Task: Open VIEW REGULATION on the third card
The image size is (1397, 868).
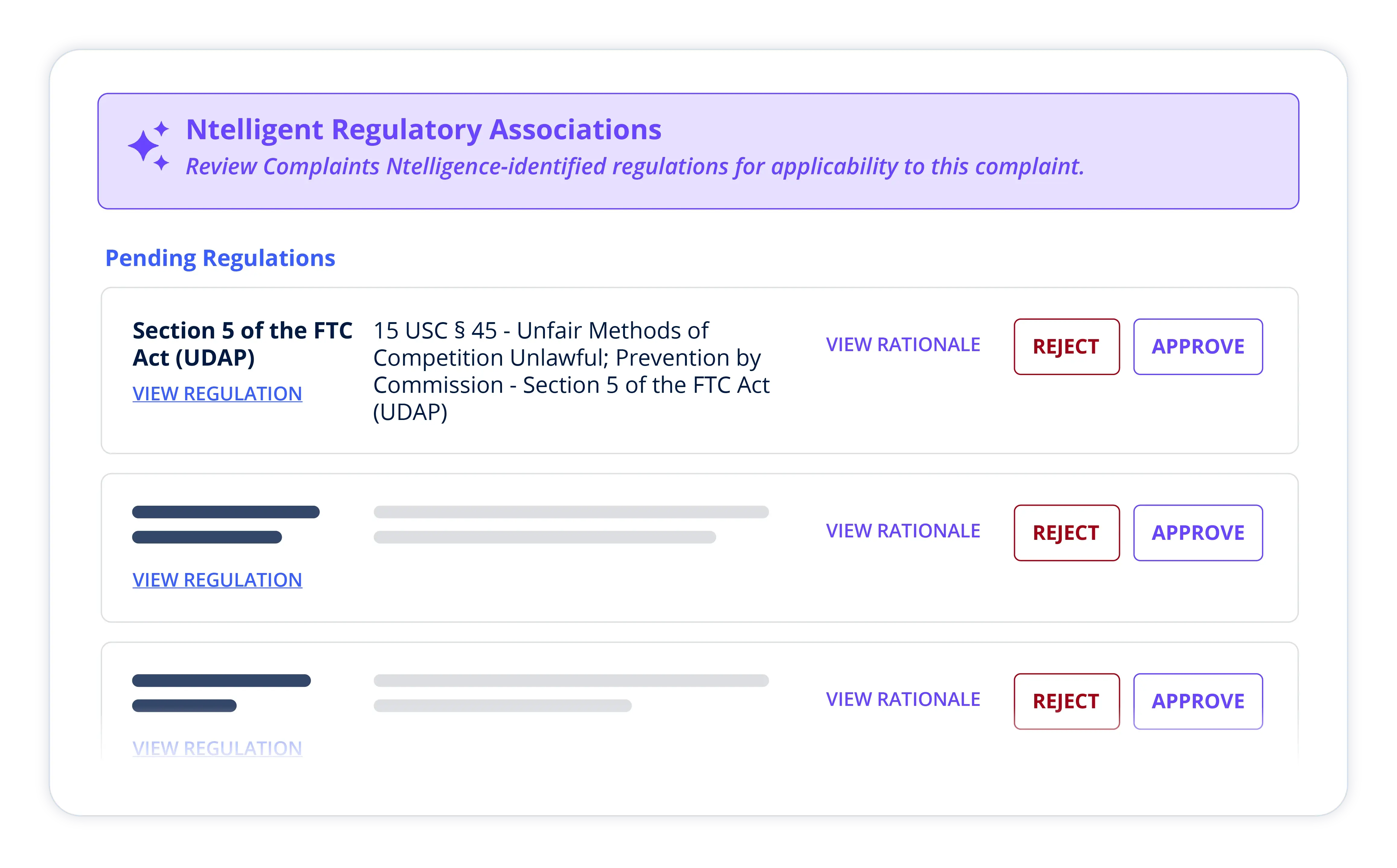Action: [x=217, y=748]
